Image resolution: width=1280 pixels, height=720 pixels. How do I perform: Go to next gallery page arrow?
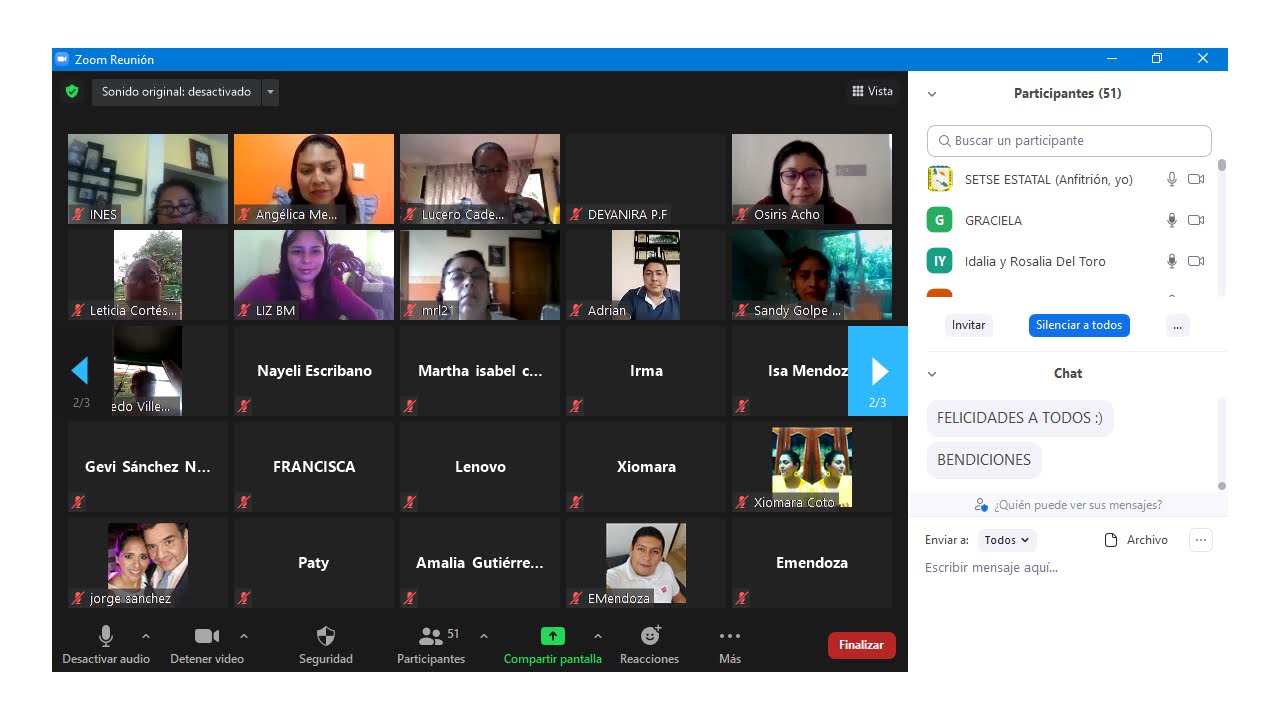pyautogui.click(x=878, y=371)
